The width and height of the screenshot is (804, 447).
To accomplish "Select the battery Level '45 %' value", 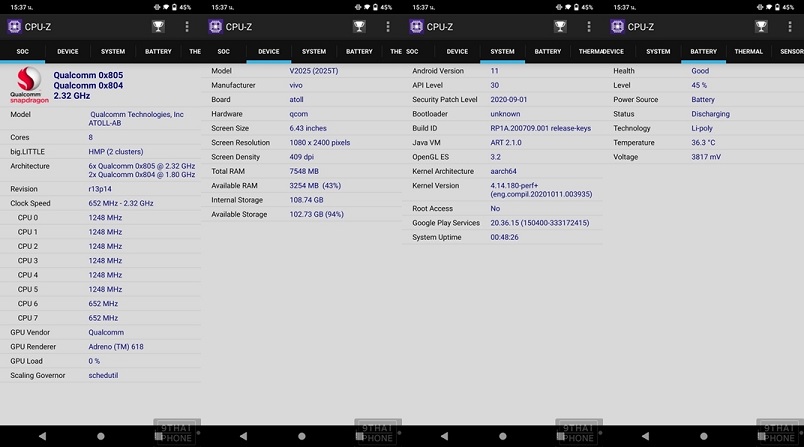I will pos(699,85).
